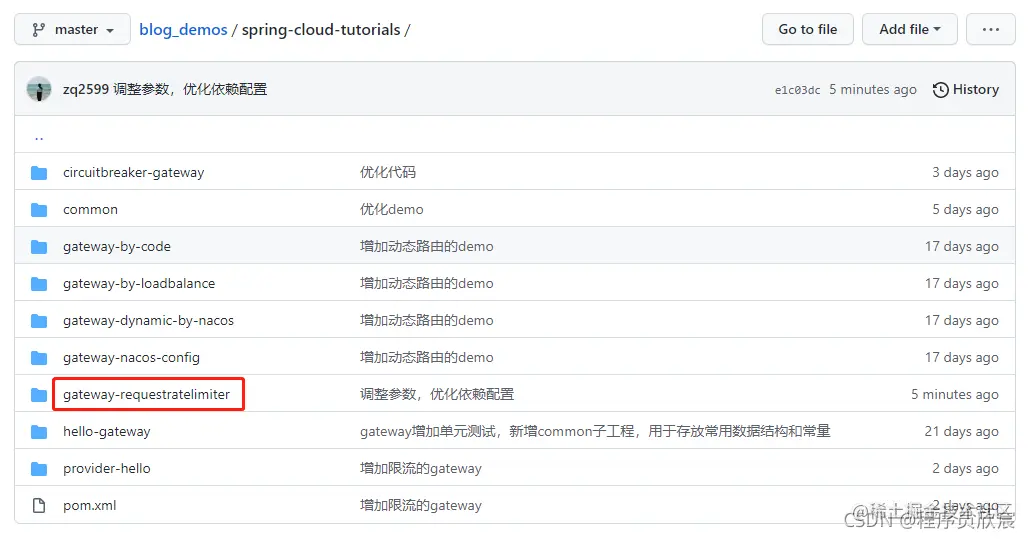Click '2 days ago' in provider-hello row
The image size is (1030, 539).
pos(965,469)
